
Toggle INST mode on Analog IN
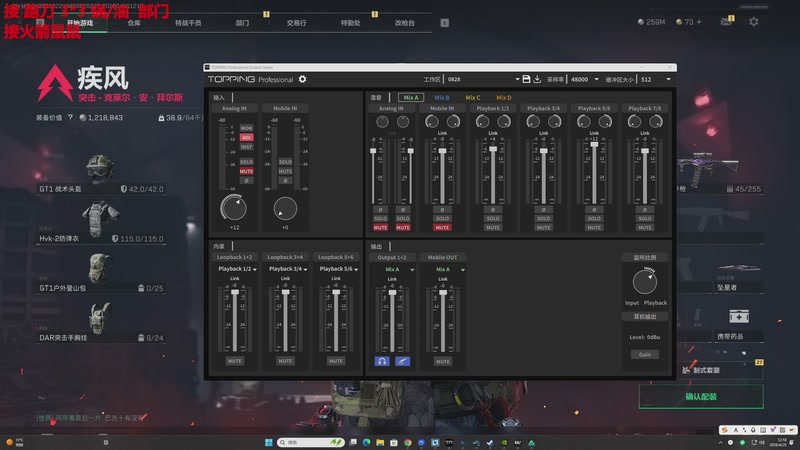tap(246, 146)
